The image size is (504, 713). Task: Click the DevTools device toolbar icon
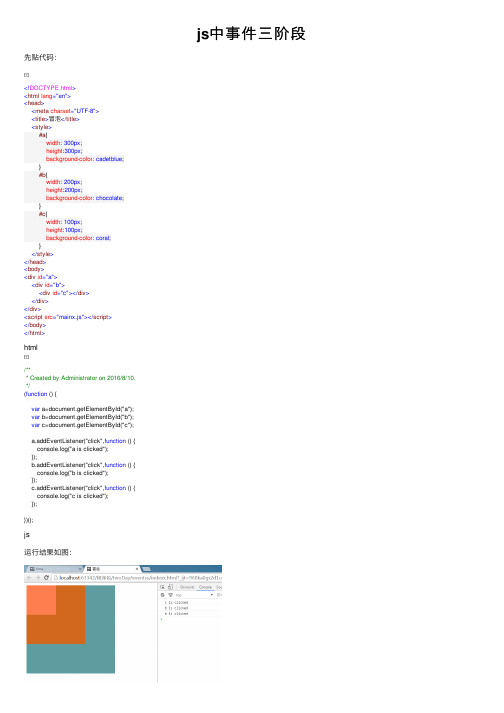coord(171,587)
